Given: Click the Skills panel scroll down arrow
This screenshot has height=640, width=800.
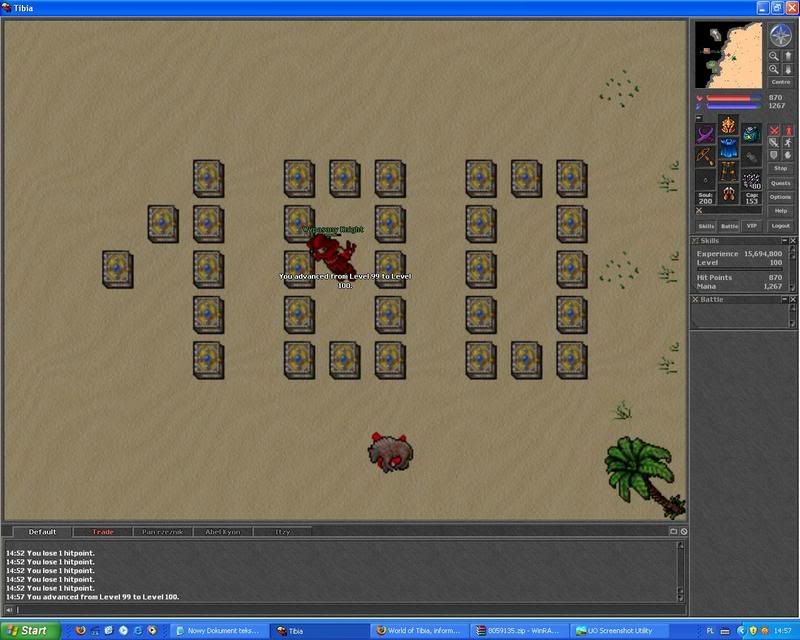Looking at the screenshot, I should 792,288.
